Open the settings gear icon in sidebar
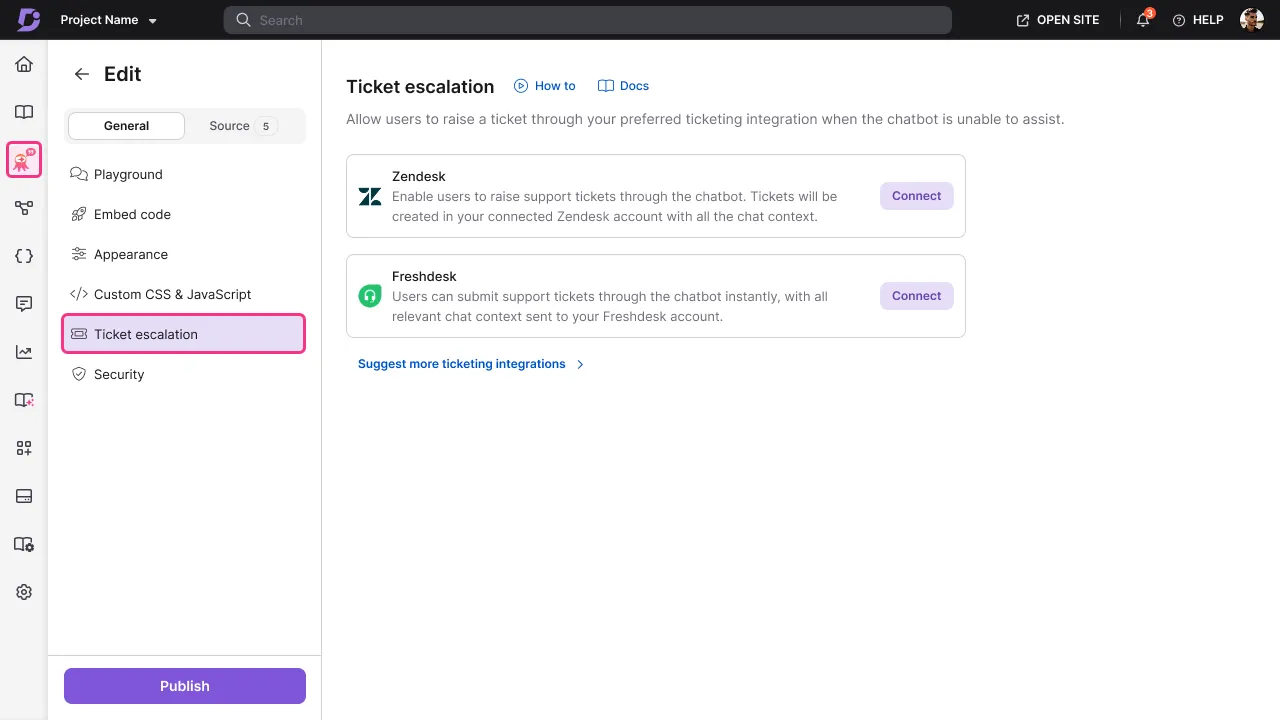This screenshot has width=1280, height=720. (24, 592)
